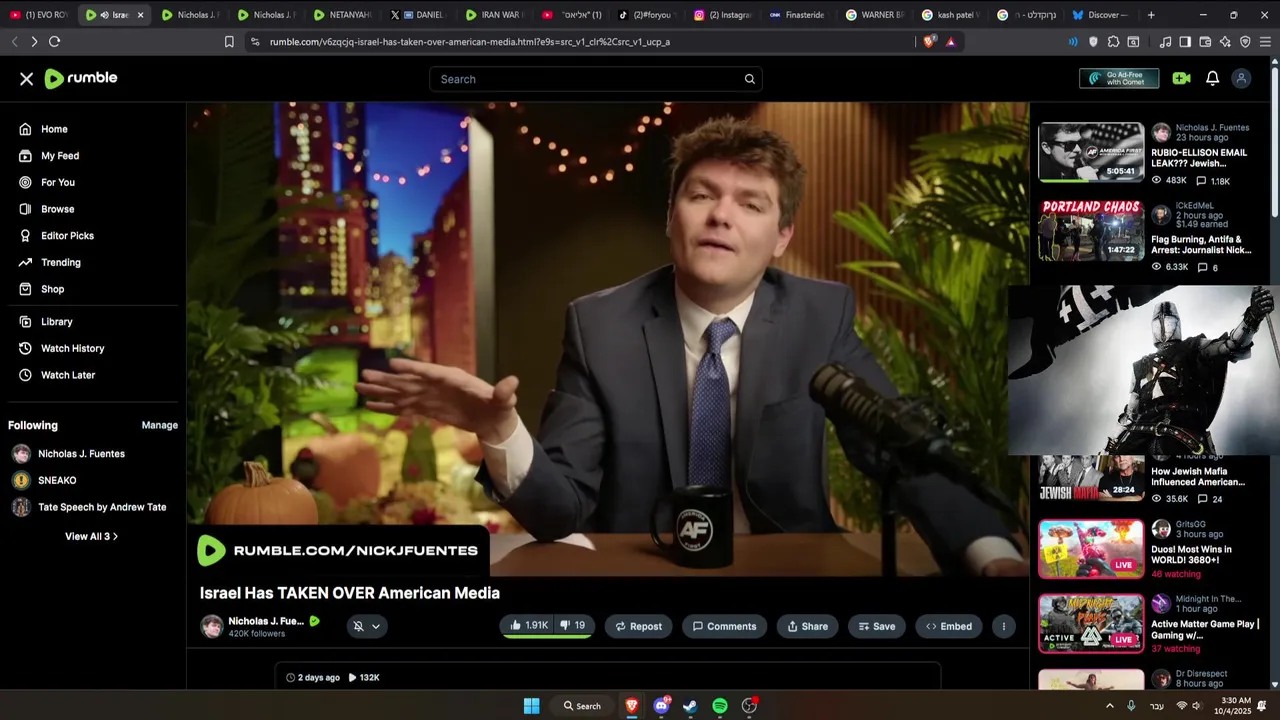1280x720 pixels.
Task: Open the notifications bell
Action: tap(1212, 78)
